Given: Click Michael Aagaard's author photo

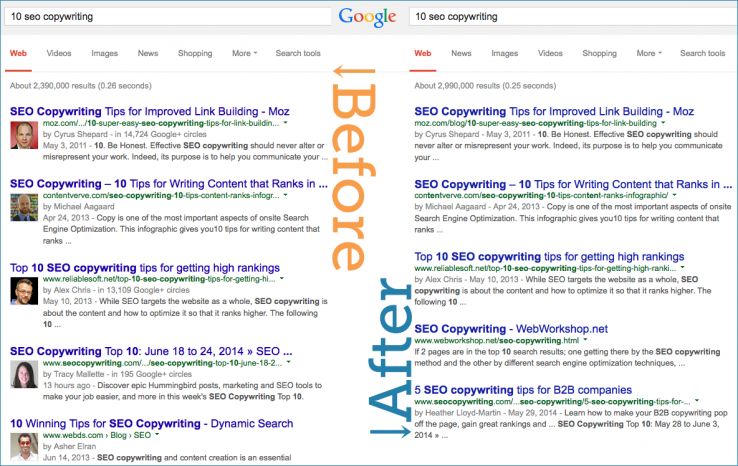Looking at the screenshot, I should (x=24, y=206).
